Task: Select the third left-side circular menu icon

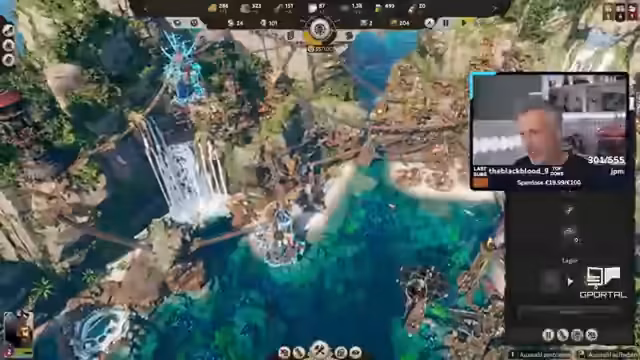Action: 9,60
